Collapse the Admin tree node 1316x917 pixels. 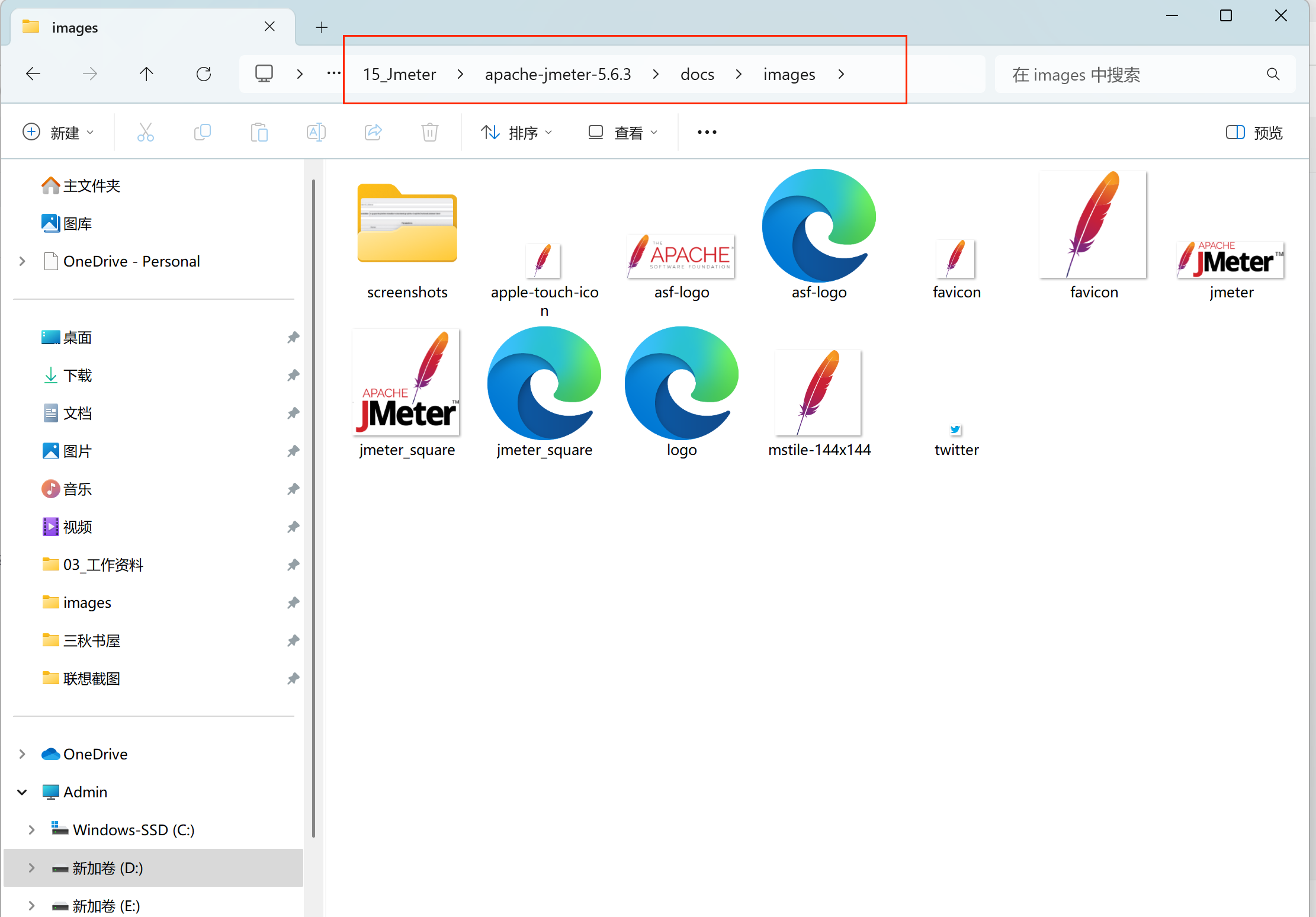pyautogui.click(x=23, y=792)
